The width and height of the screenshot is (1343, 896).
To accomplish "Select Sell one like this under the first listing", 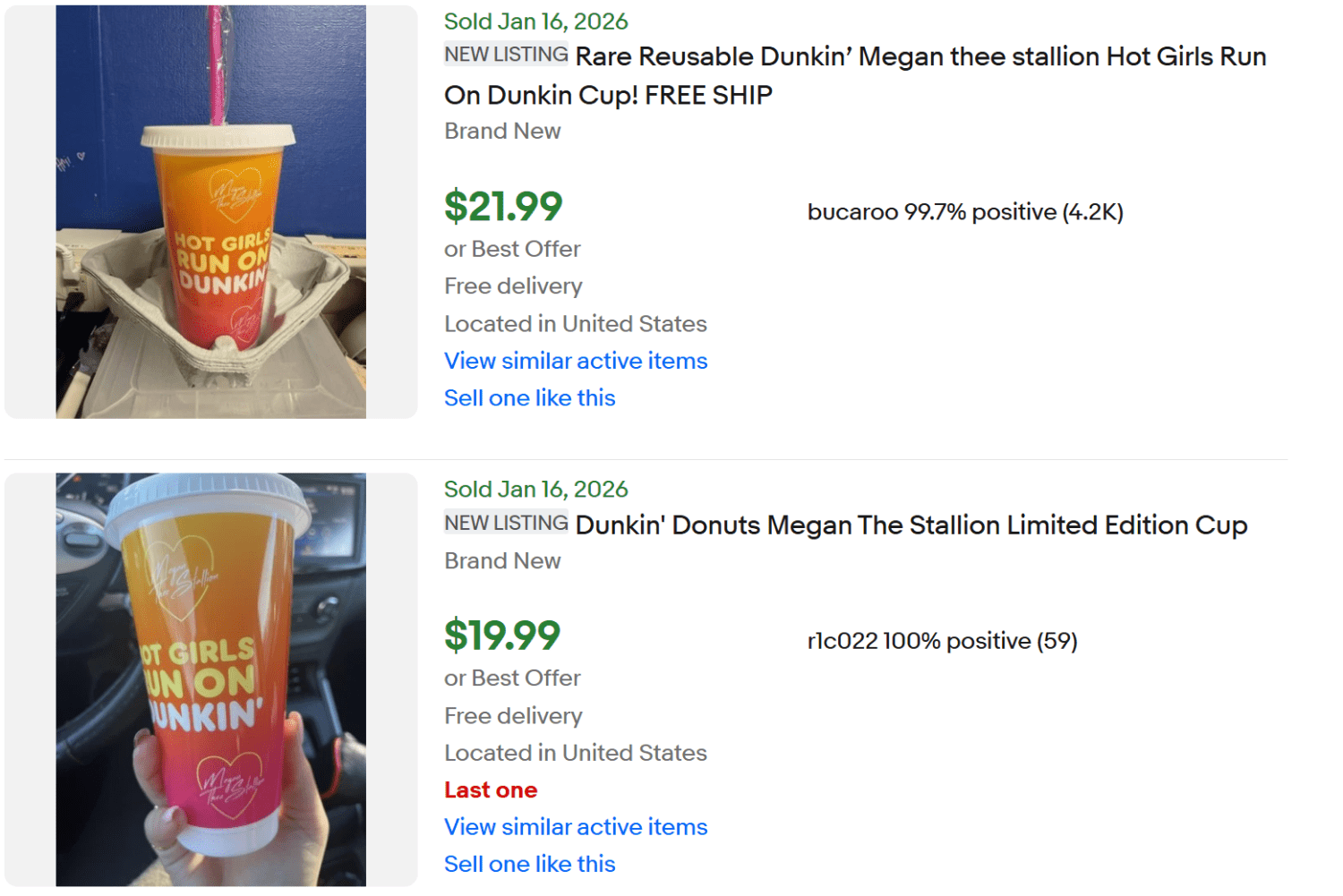I will [x=529, y=397].
